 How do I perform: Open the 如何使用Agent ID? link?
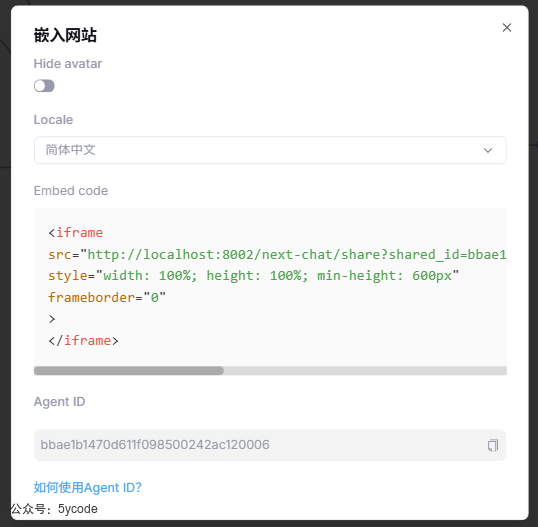[87, 488]
